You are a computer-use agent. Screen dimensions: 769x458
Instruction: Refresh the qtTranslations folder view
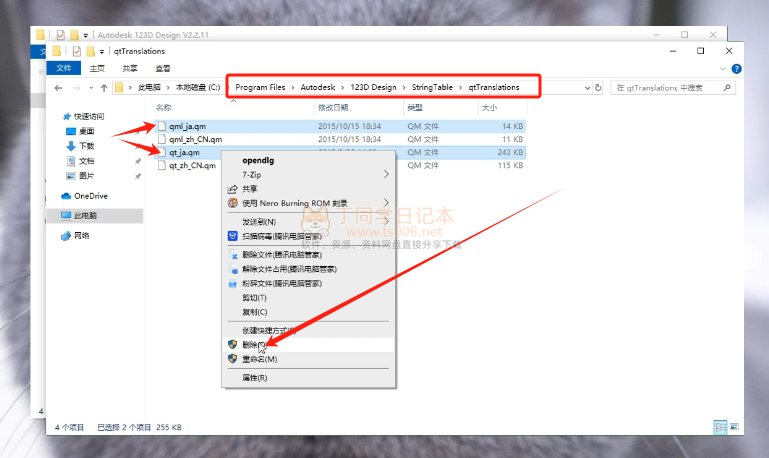pyautogui.click(x=598, y=88)
